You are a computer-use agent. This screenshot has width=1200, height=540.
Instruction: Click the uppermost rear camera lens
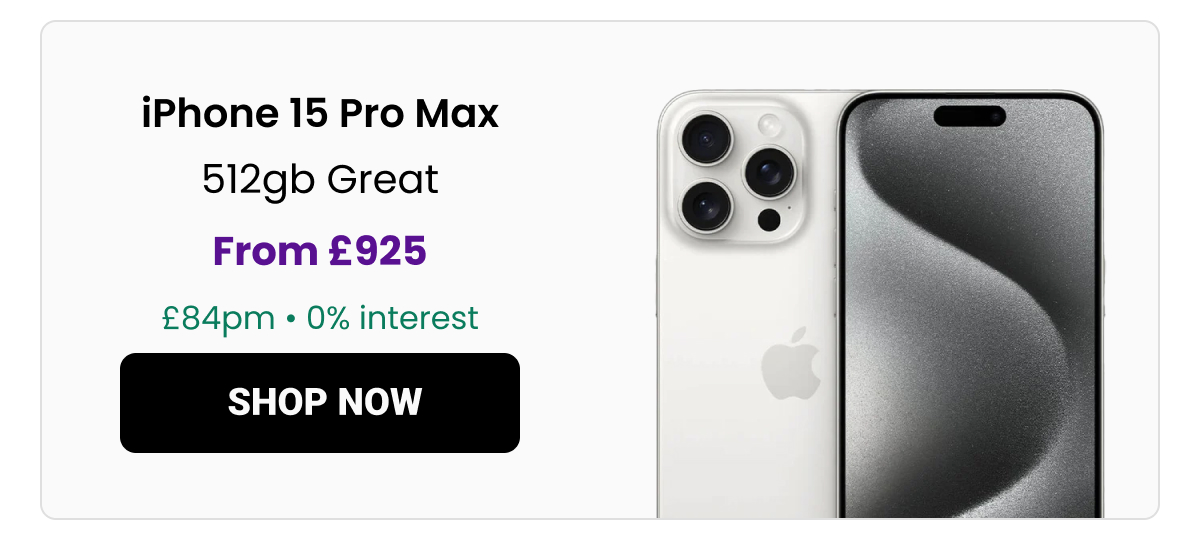(x=707, y=137)
